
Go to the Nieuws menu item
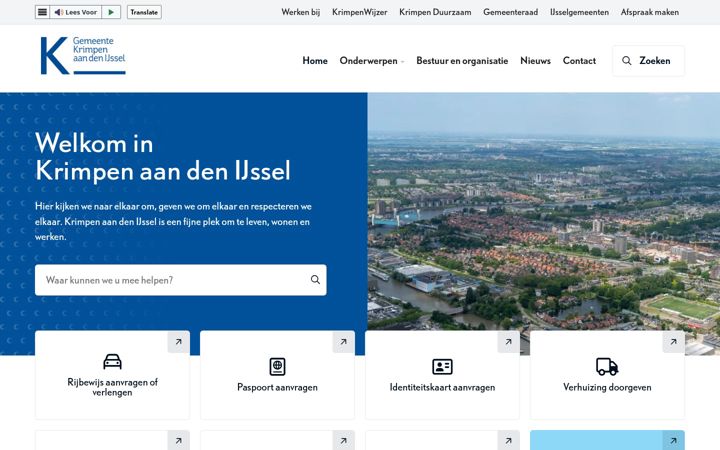tap(535, 61)
